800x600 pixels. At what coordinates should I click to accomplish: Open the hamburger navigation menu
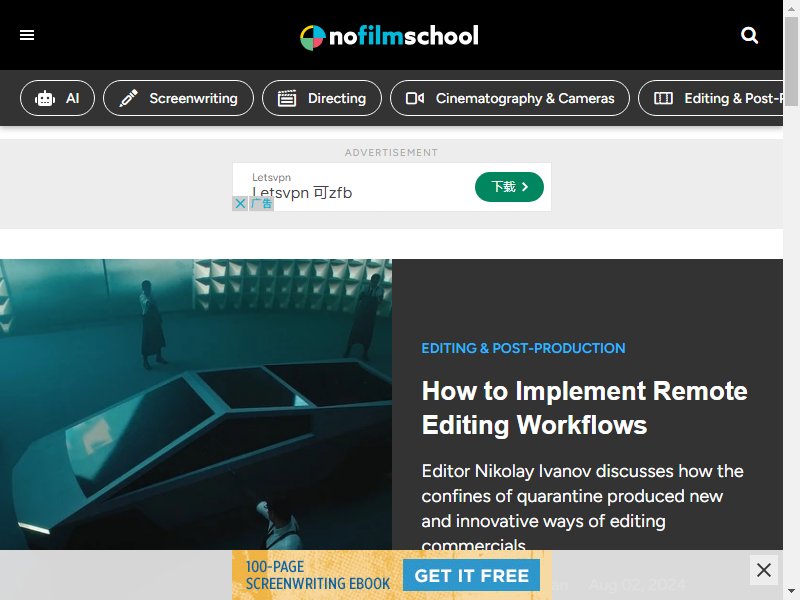point(27,35)
